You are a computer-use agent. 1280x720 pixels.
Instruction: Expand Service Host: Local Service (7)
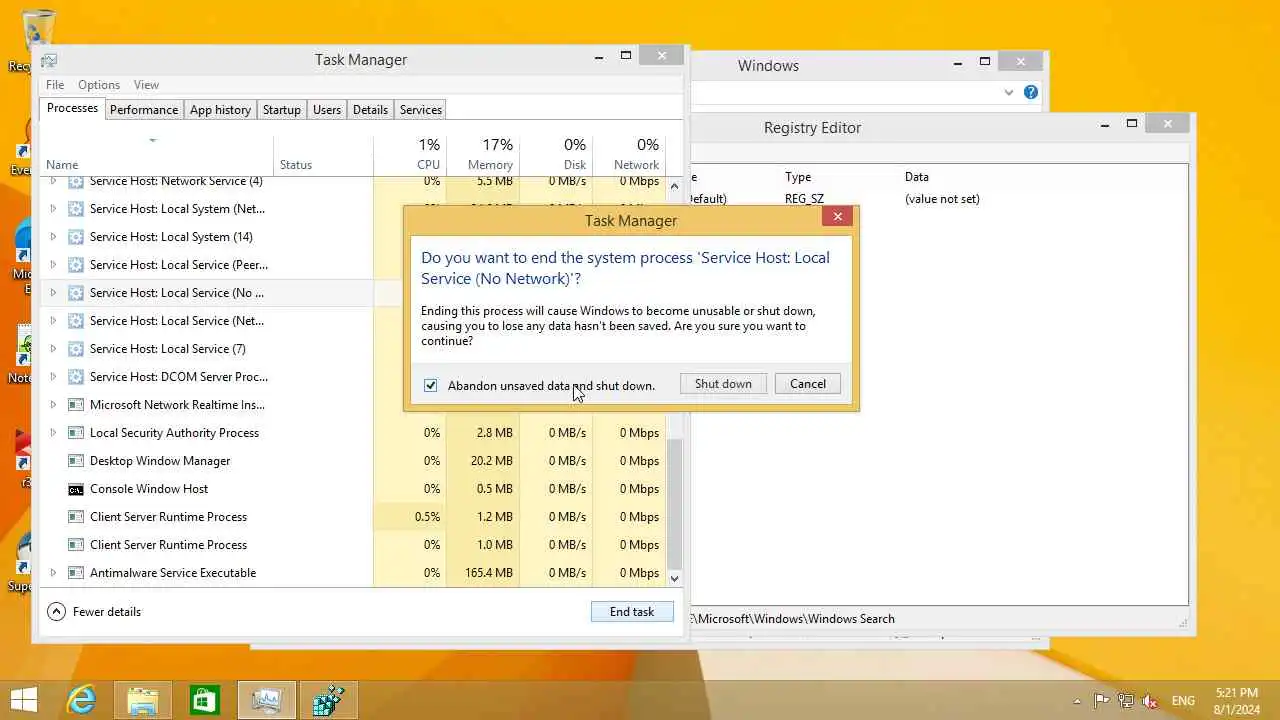pos(53,349)
